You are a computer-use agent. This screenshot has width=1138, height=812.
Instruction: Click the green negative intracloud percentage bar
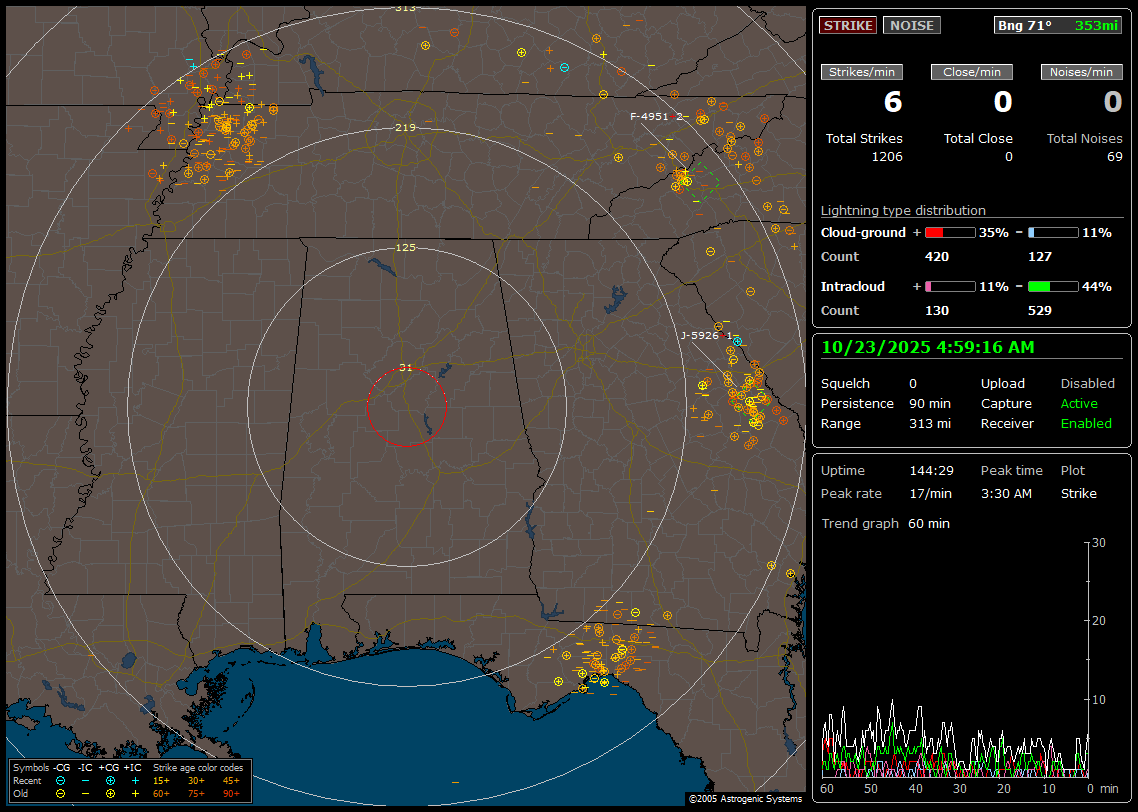click(1053, 286)
